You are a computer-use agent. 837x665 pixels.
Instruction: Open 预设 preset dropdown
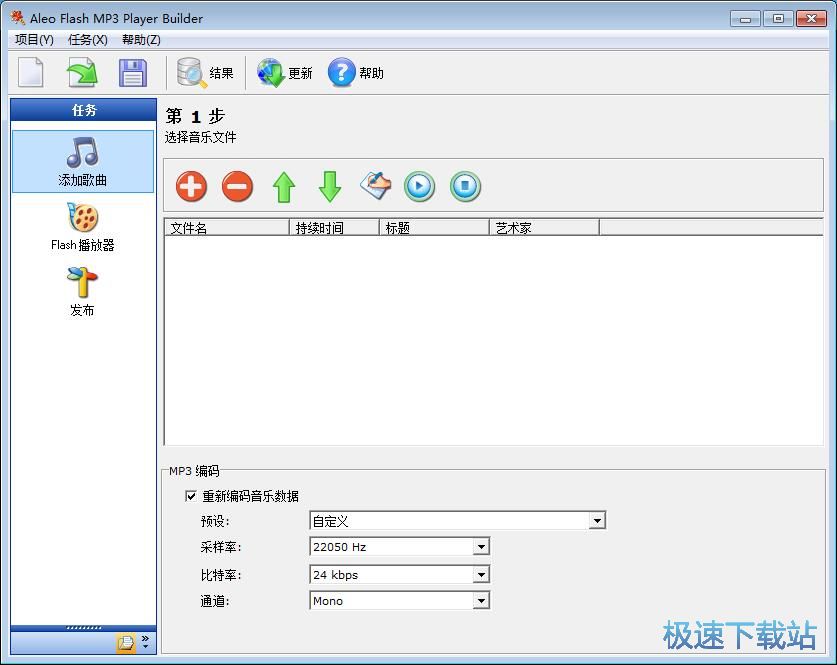[x=597, y=520]
